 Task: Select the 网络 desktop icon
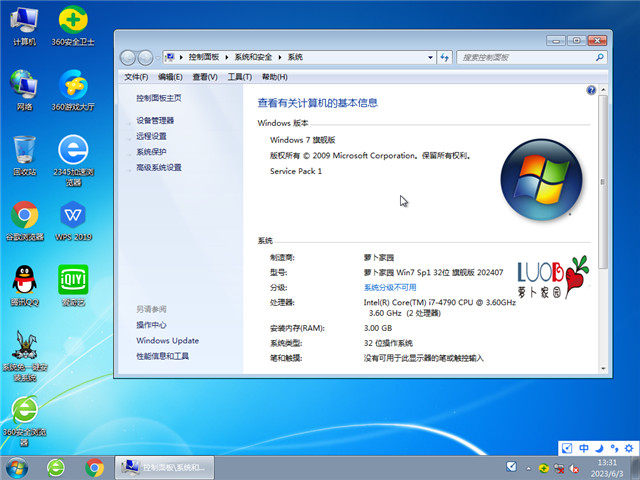point(24,91)
